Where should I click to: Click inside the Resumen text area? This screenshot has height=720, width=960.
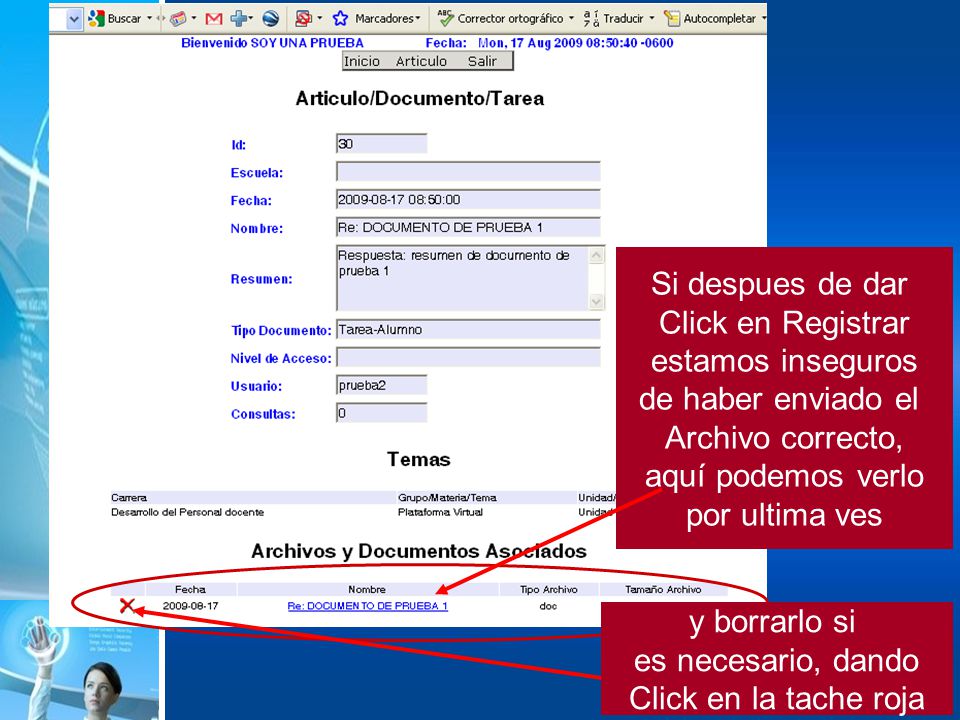(463, 278)
